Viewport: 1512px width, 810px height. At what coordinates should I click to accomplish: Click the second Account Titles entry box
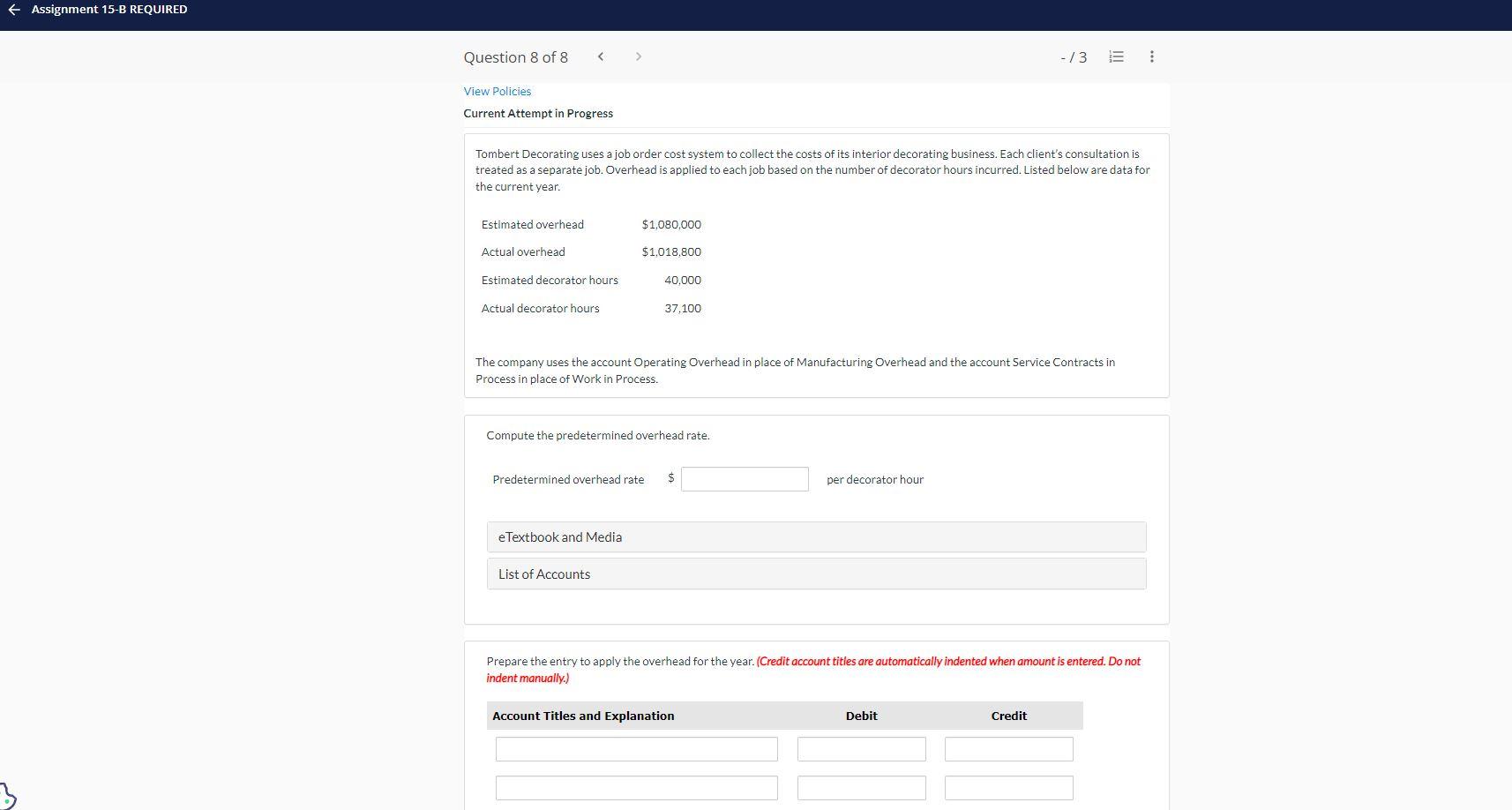tap(636, 787)
